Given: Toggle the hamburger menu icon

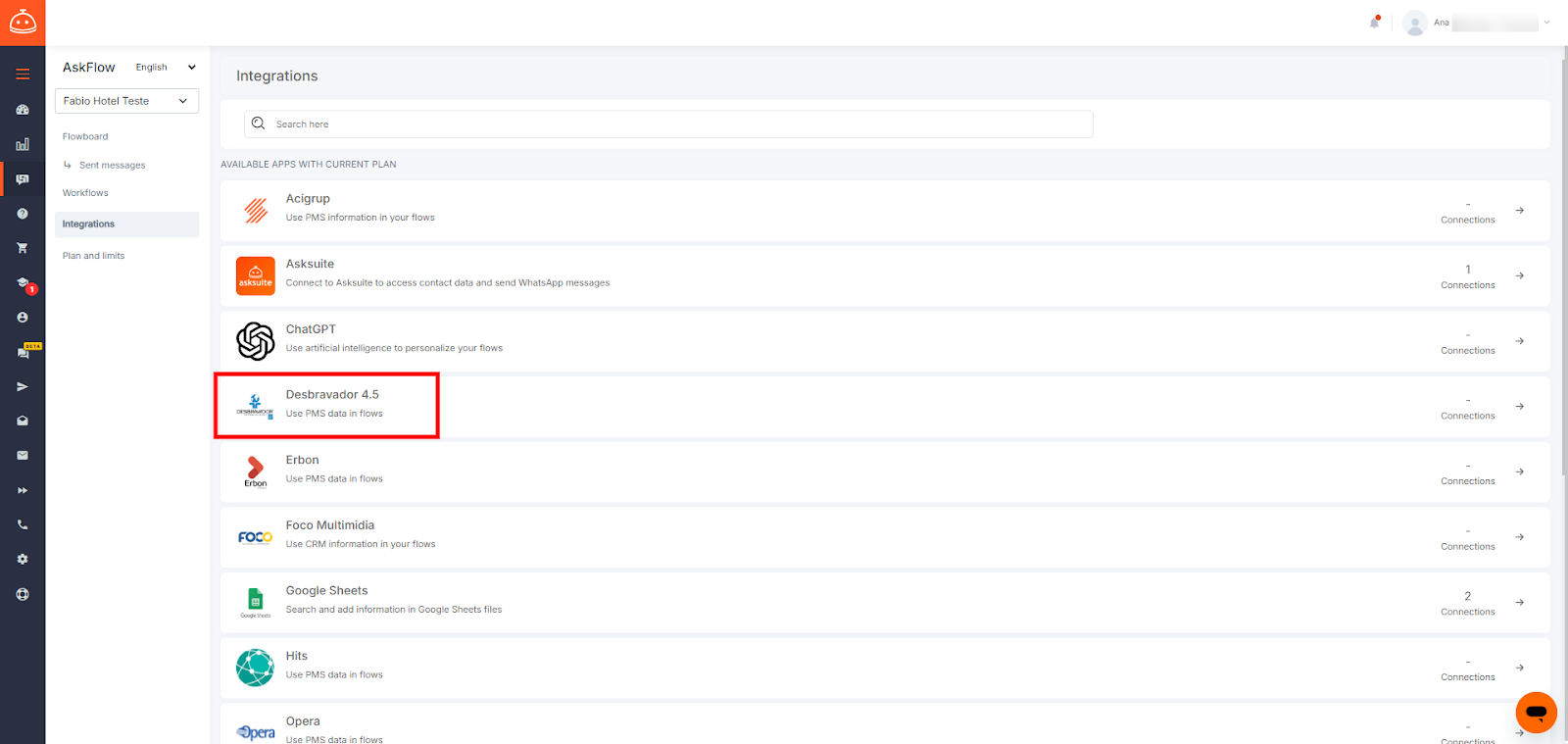Looking at the screenshot, I should pyautogui.click(x=23, y=74).
